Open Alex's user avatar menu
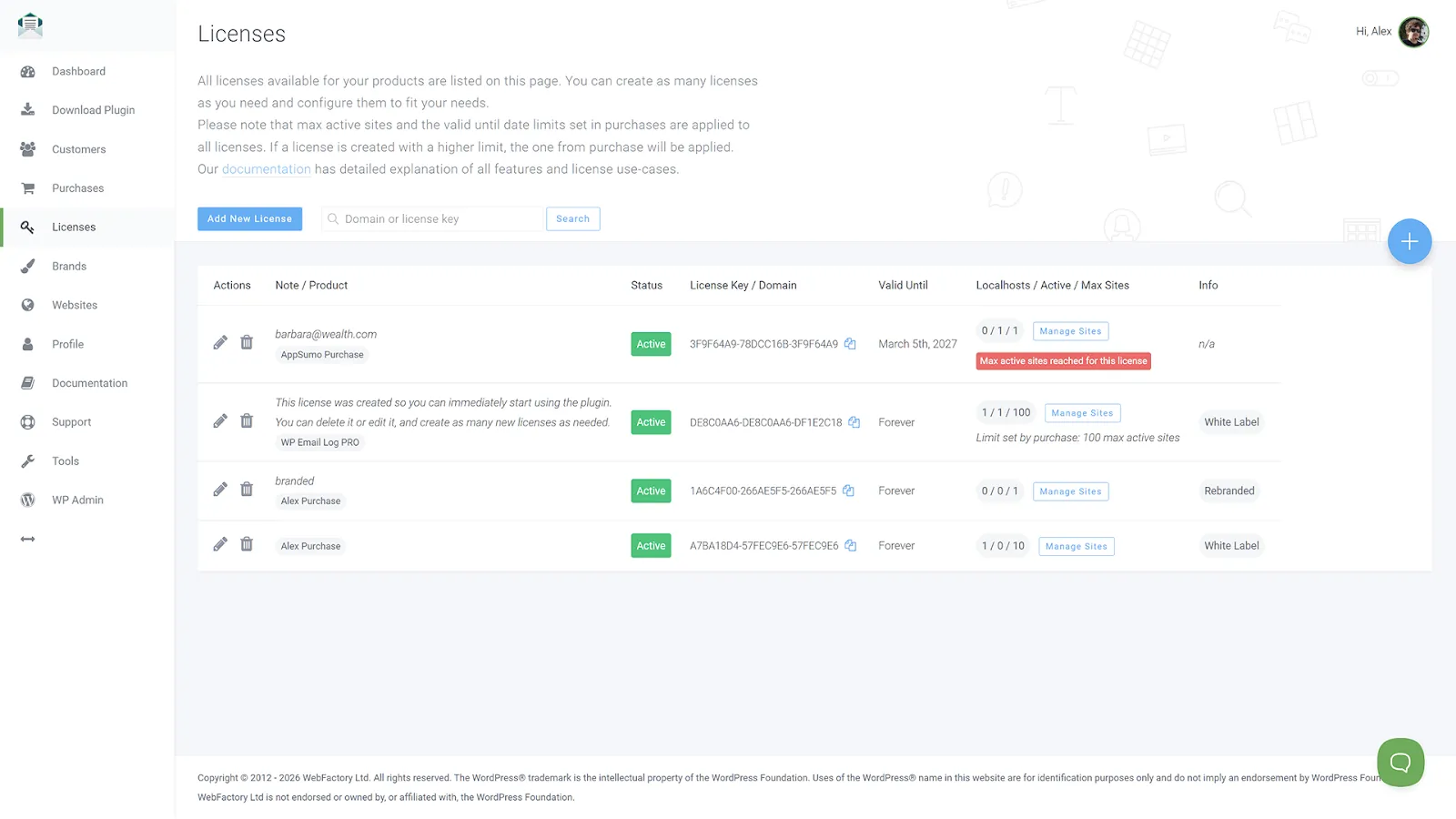 [1412, 32]
